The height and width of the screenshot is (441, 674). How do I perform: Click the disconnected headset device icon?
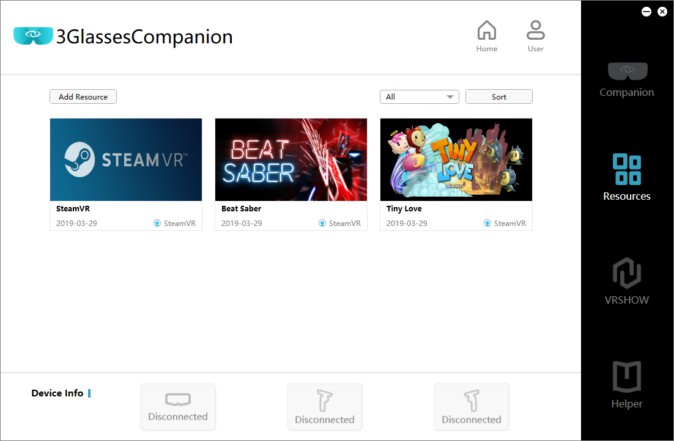tap(178, 399)
